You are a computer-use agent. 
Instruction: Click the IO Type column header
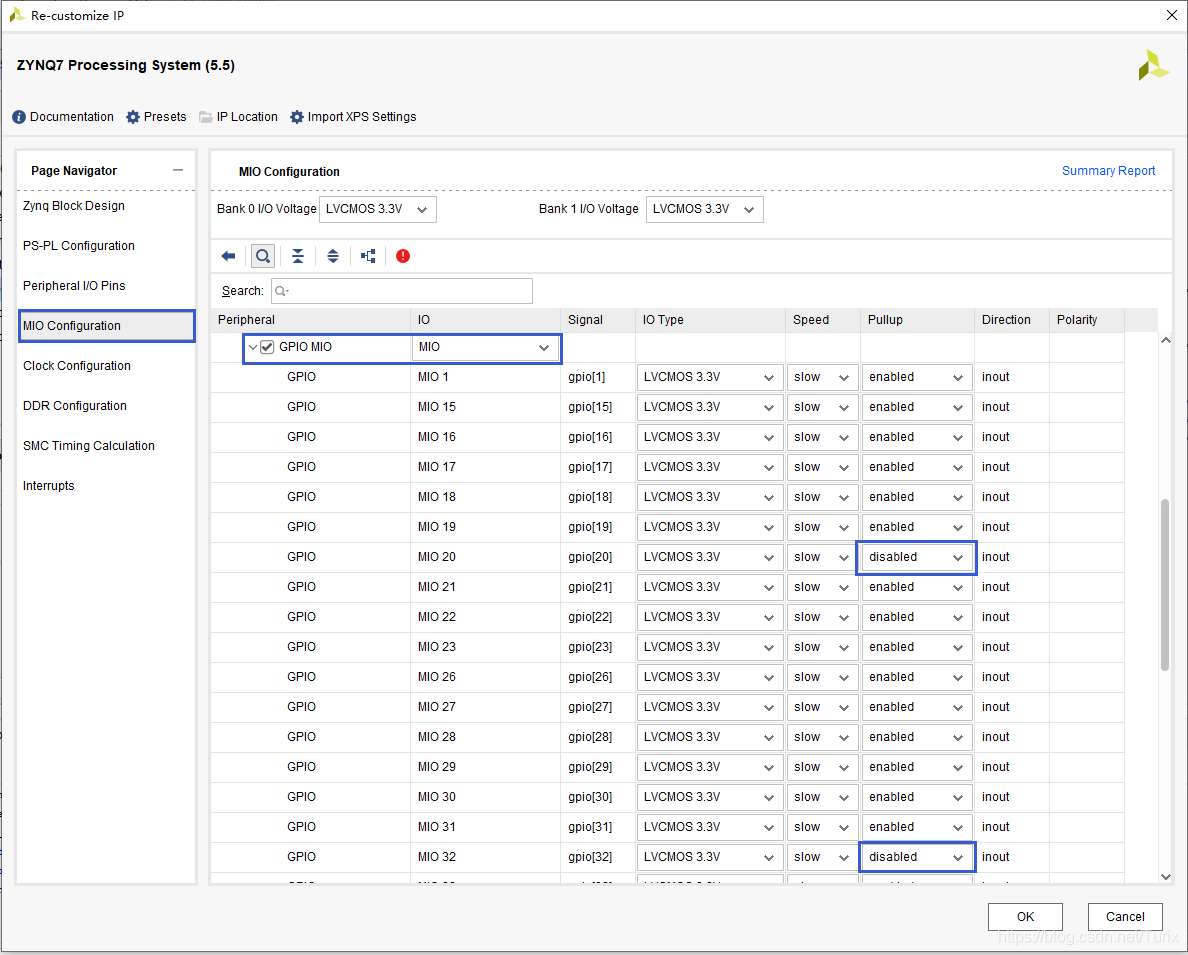710,320
